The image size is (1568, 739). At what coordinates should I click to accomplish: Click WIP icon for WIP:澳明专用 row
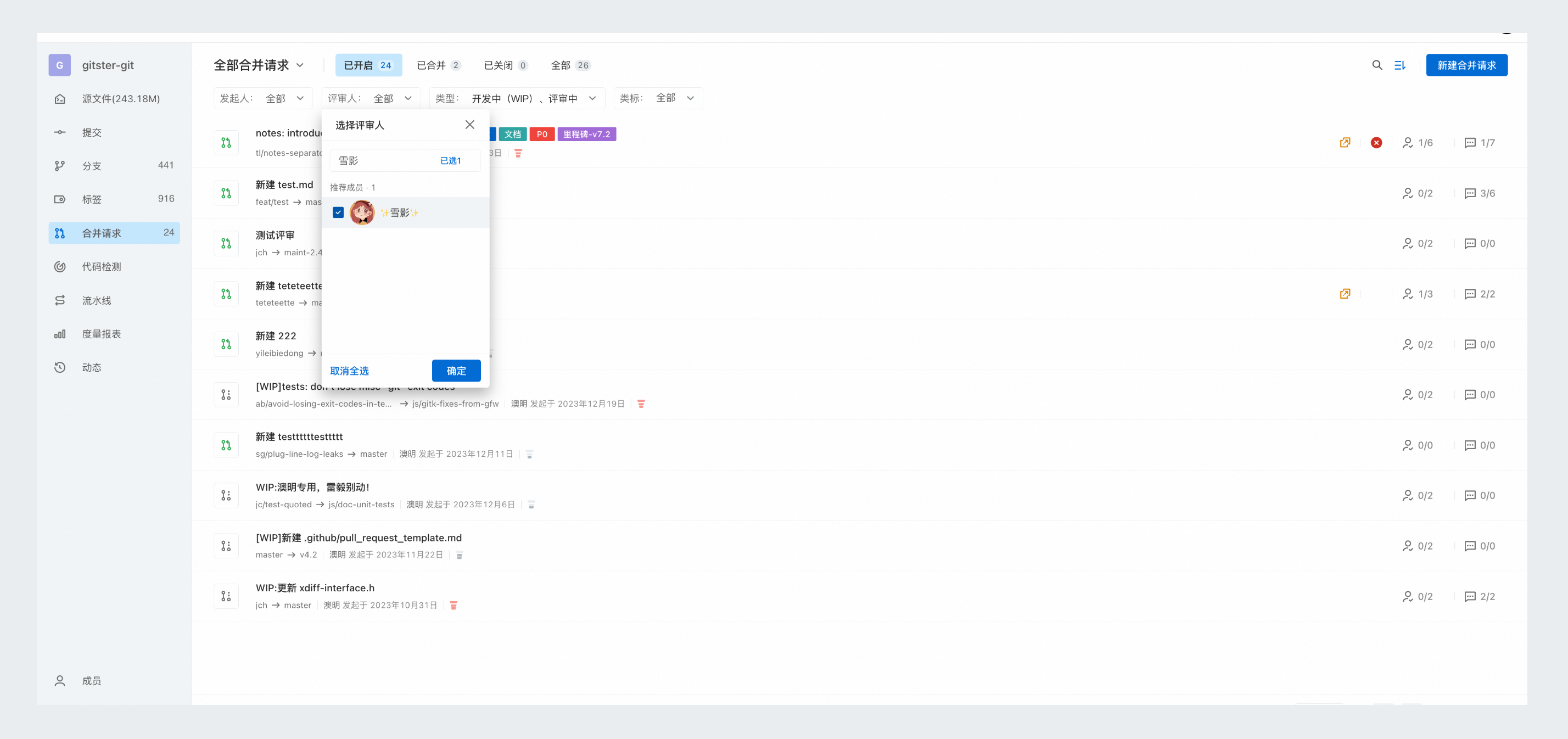pos(226,496)
